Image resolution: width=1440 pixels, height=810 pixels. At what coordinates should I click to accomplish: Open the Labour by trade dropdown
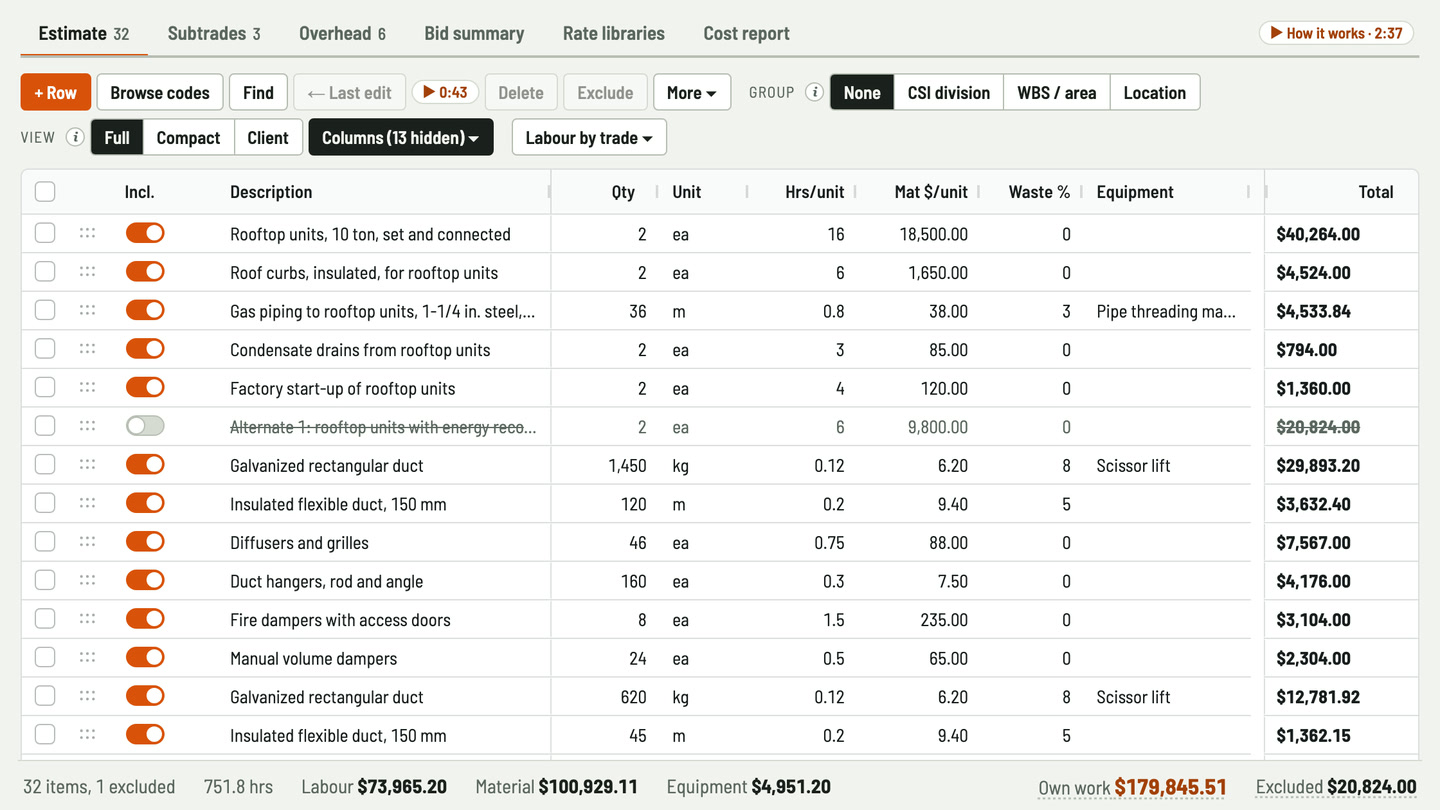[589, 137]
